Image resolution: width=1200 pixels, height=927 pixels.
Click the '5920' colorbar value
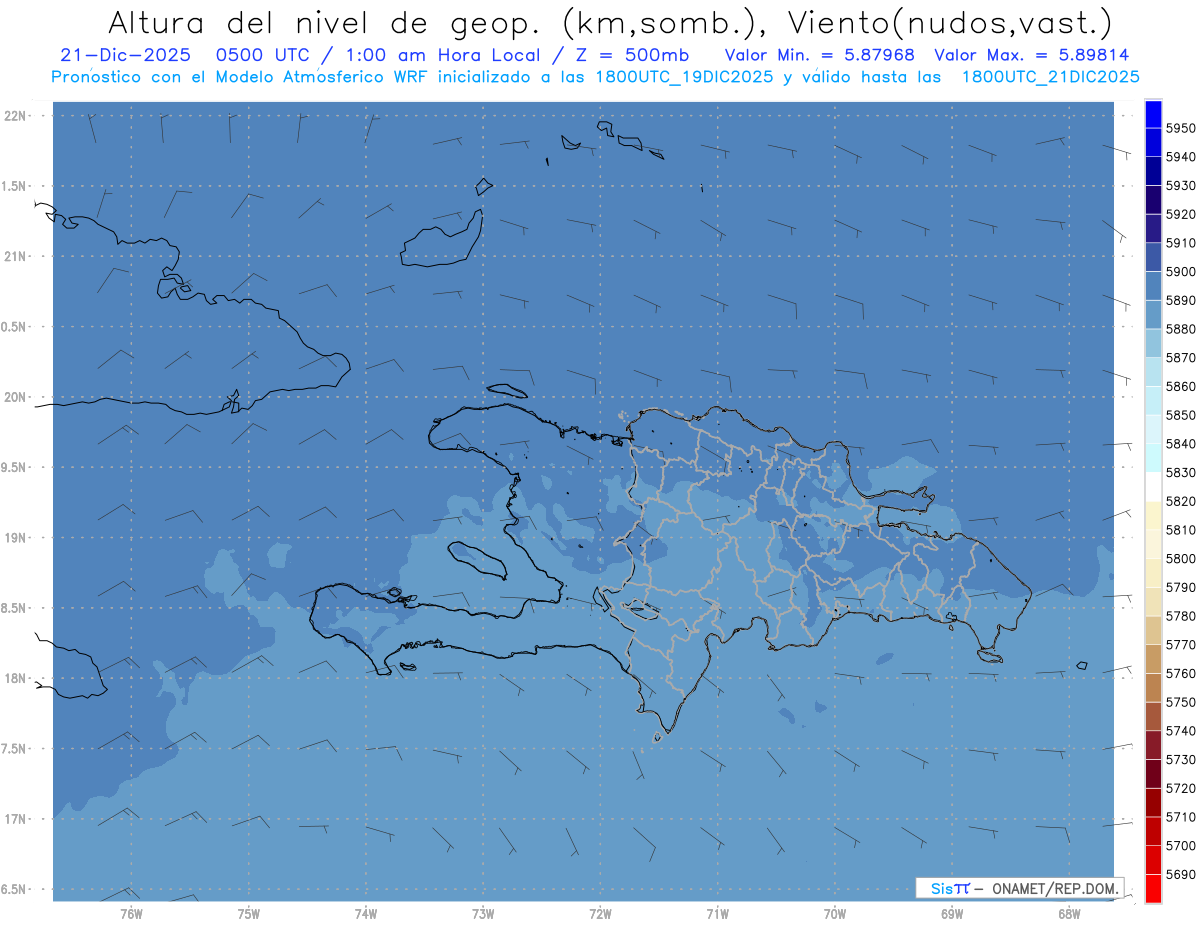click(x=1181, y=214)
